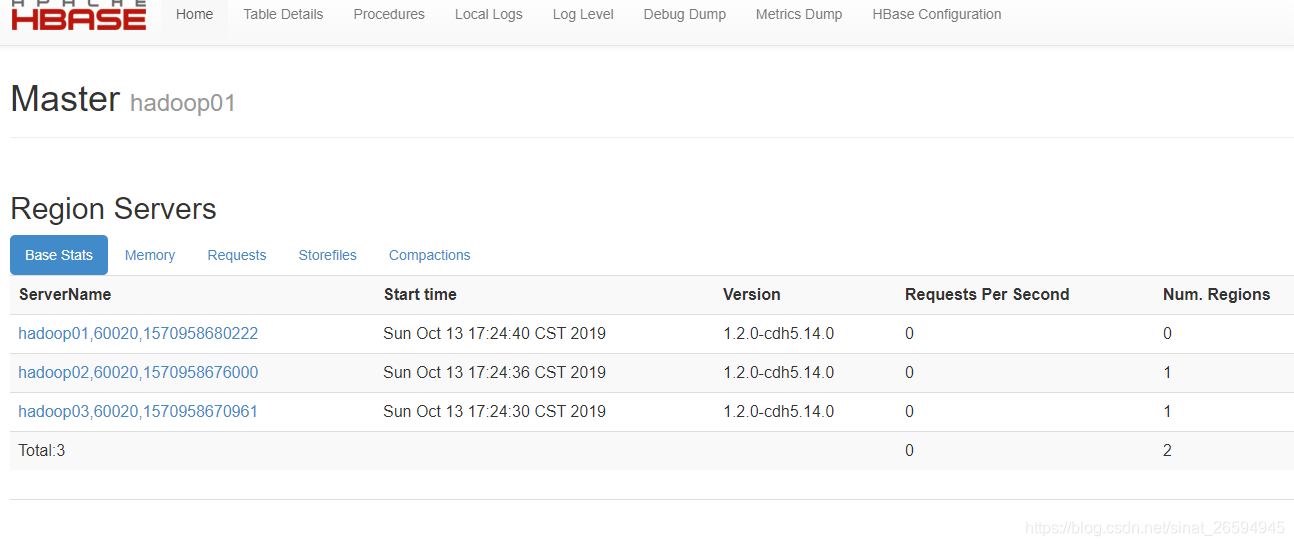Image resolution: width=1294 pixels, height=546 pixels.
Task: Click version cell in hadoop02 row
Action: pyautogui.click(x=778, y=372)
